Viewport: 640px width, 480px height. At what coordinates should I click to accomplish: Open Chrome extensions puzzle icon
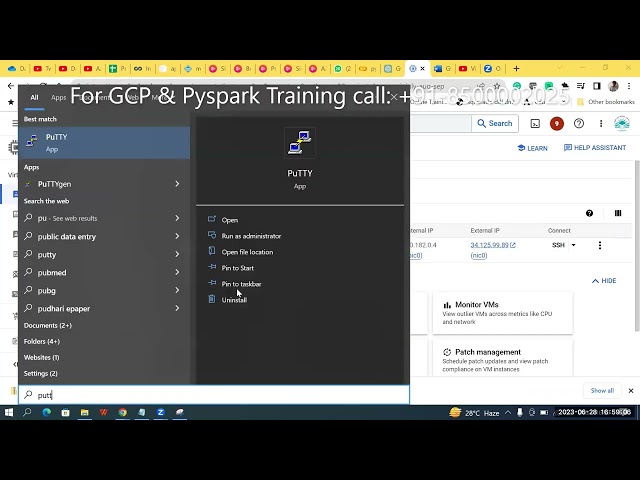click(565, 86)
